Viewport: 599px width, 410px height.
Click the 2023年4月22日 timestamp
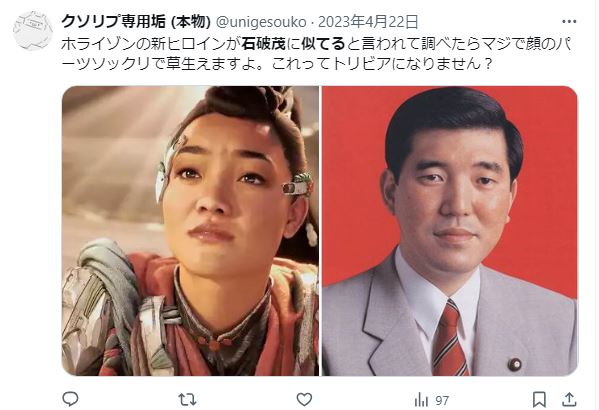pyautogui.click(x=368, y=22)
